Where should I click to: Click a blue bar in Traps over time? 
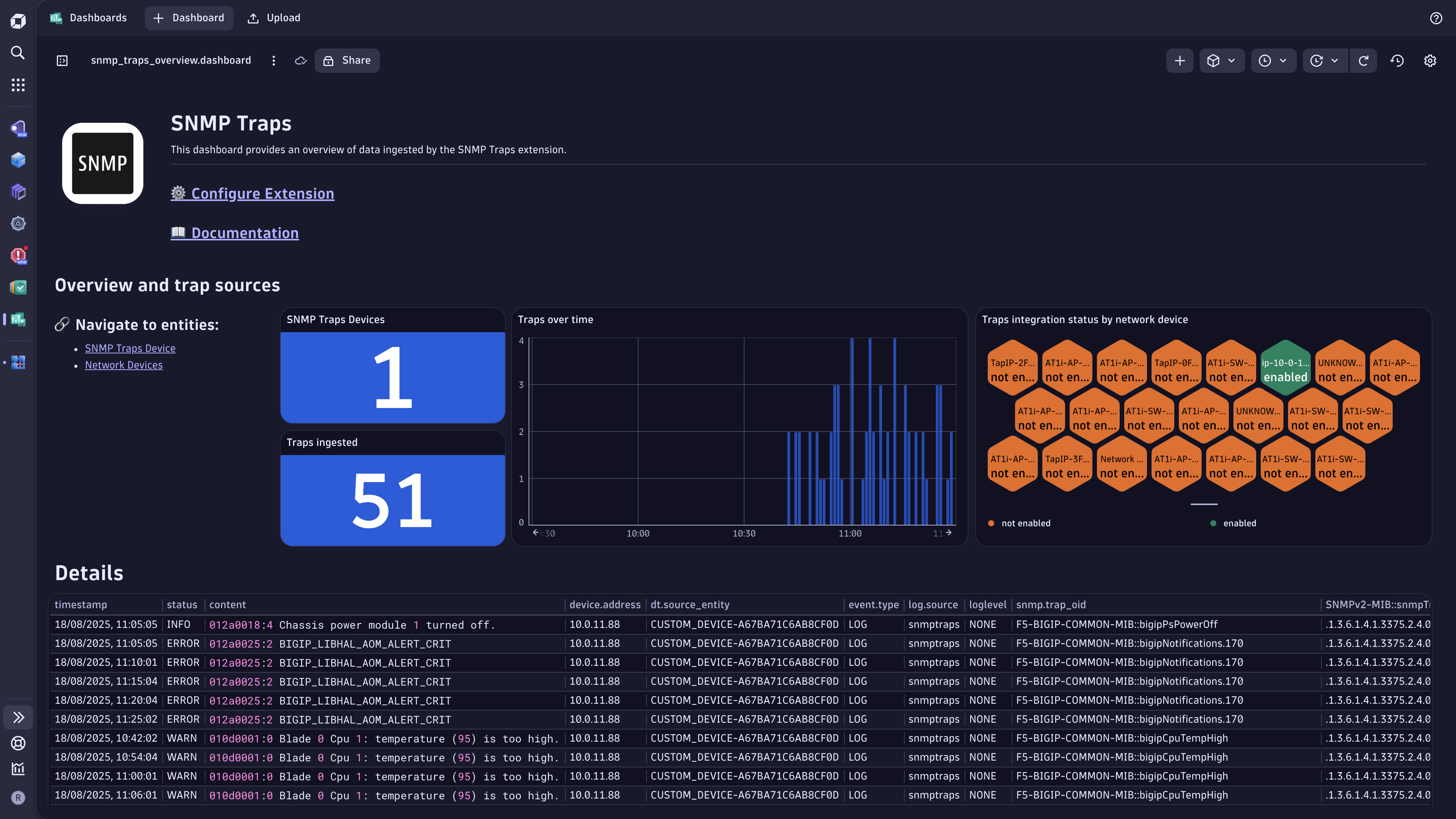(851, 452)
